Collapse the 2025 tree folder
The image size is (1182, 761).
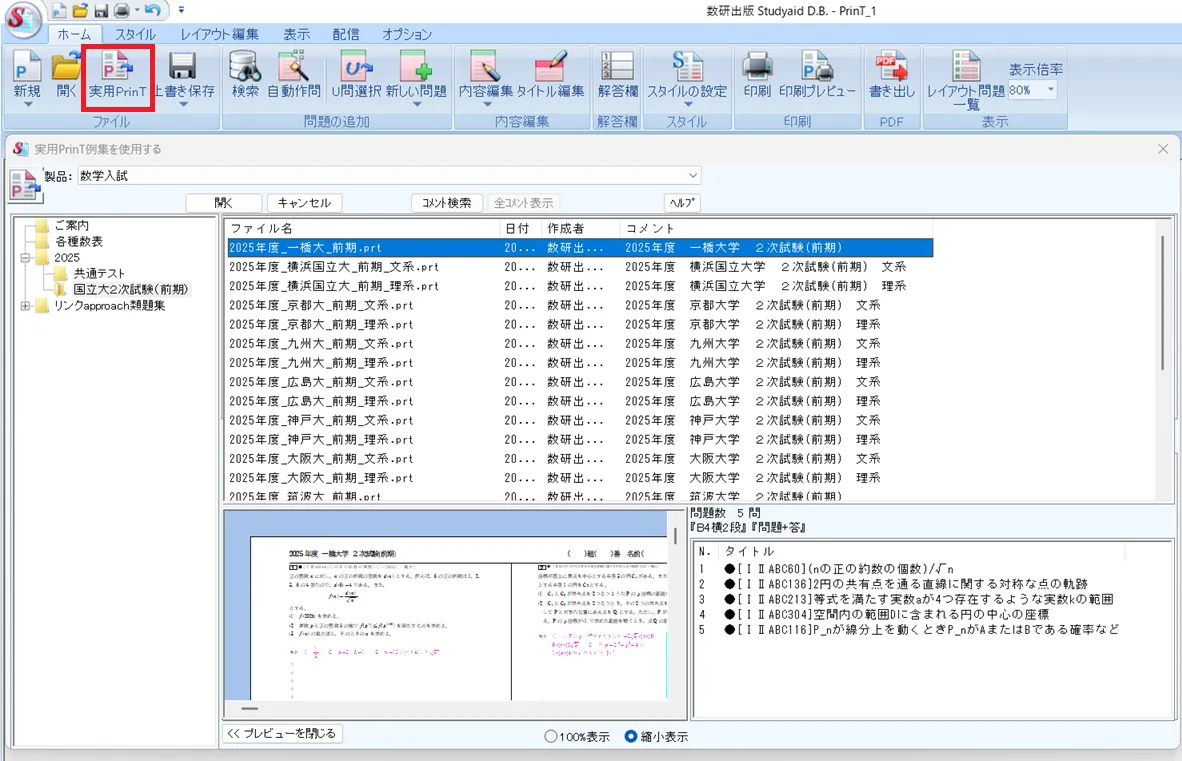25,258
